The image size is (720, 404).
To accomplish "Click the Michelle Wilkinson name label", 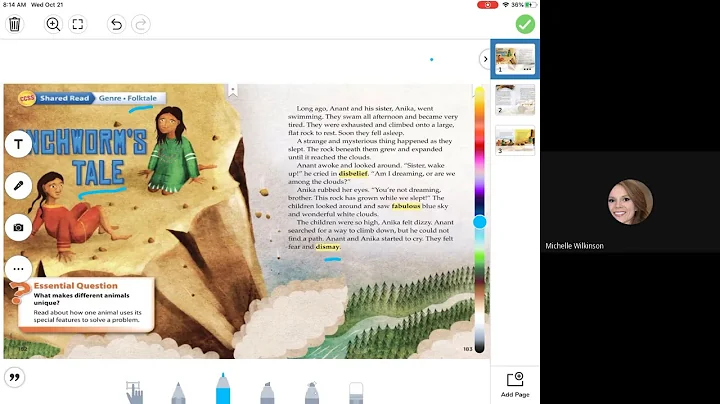I will pyautogui.click(x=574, y=246).
